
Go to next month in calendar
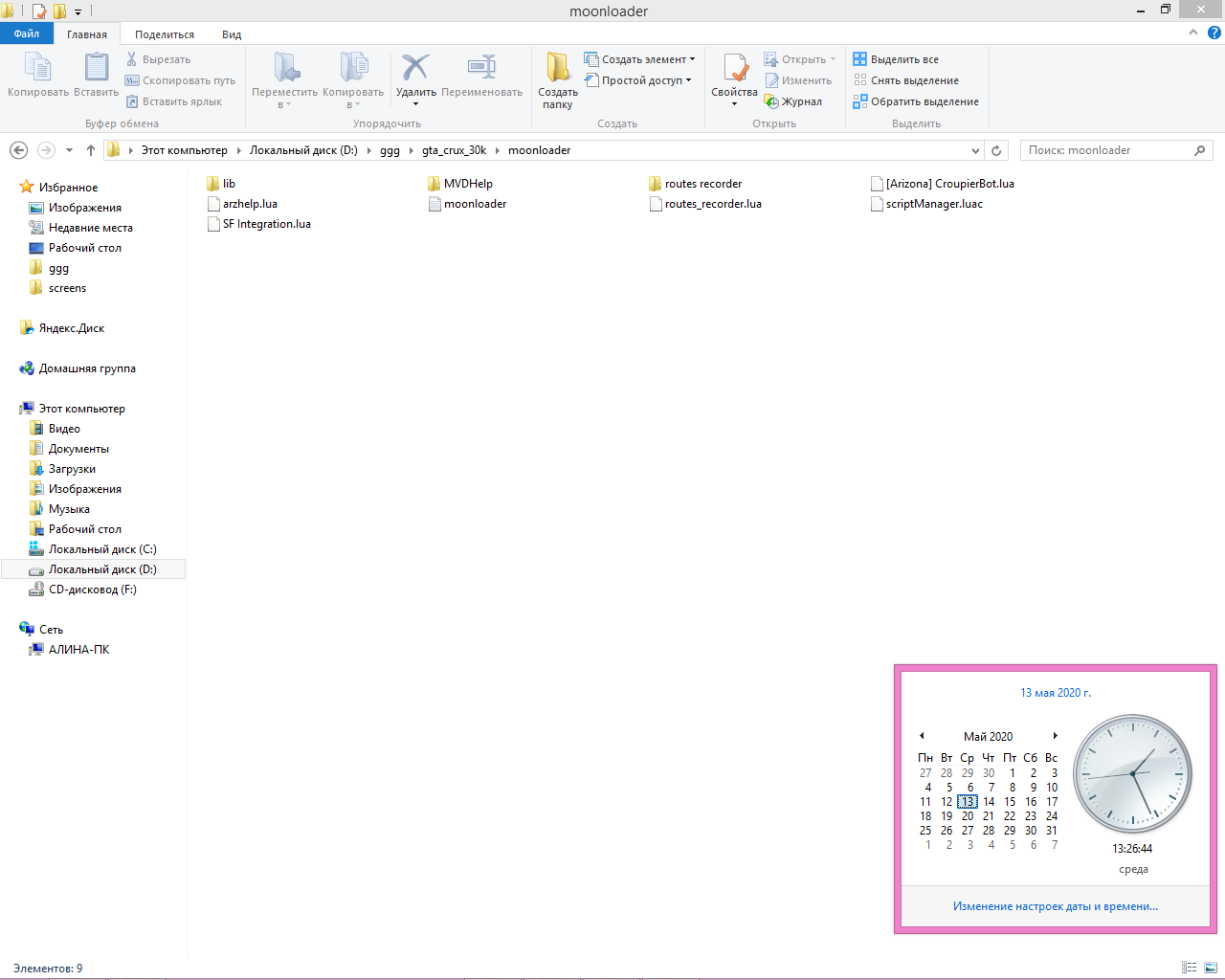click(1055, 736)
